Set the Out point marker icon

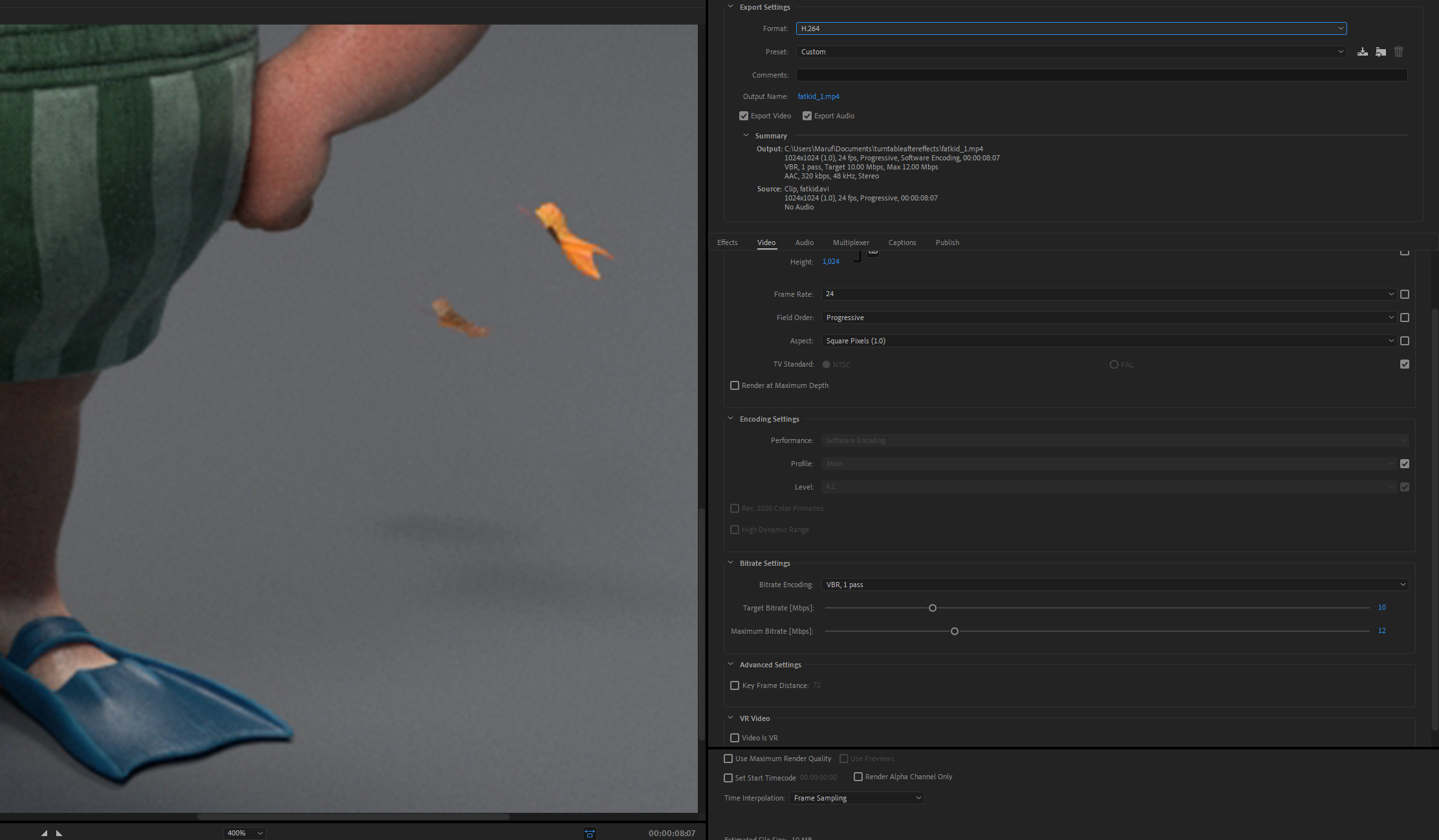(59, 834)
